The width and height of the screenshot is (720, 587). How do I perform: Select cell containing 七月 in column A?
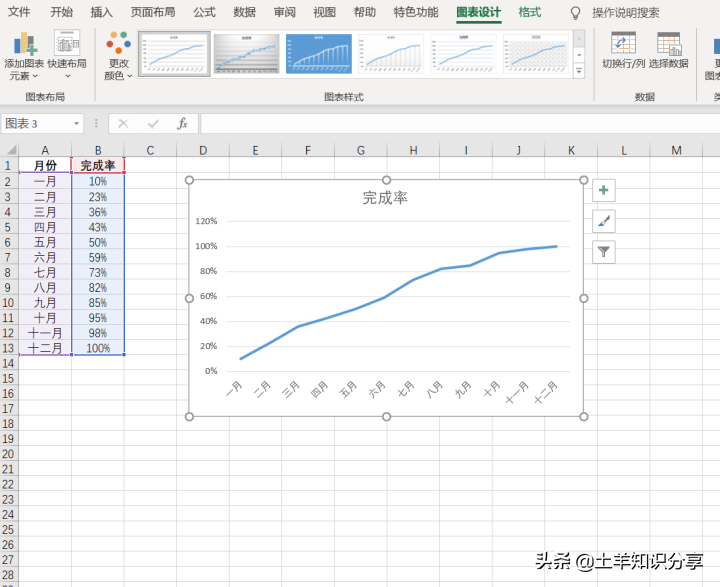tap(45, 272)
